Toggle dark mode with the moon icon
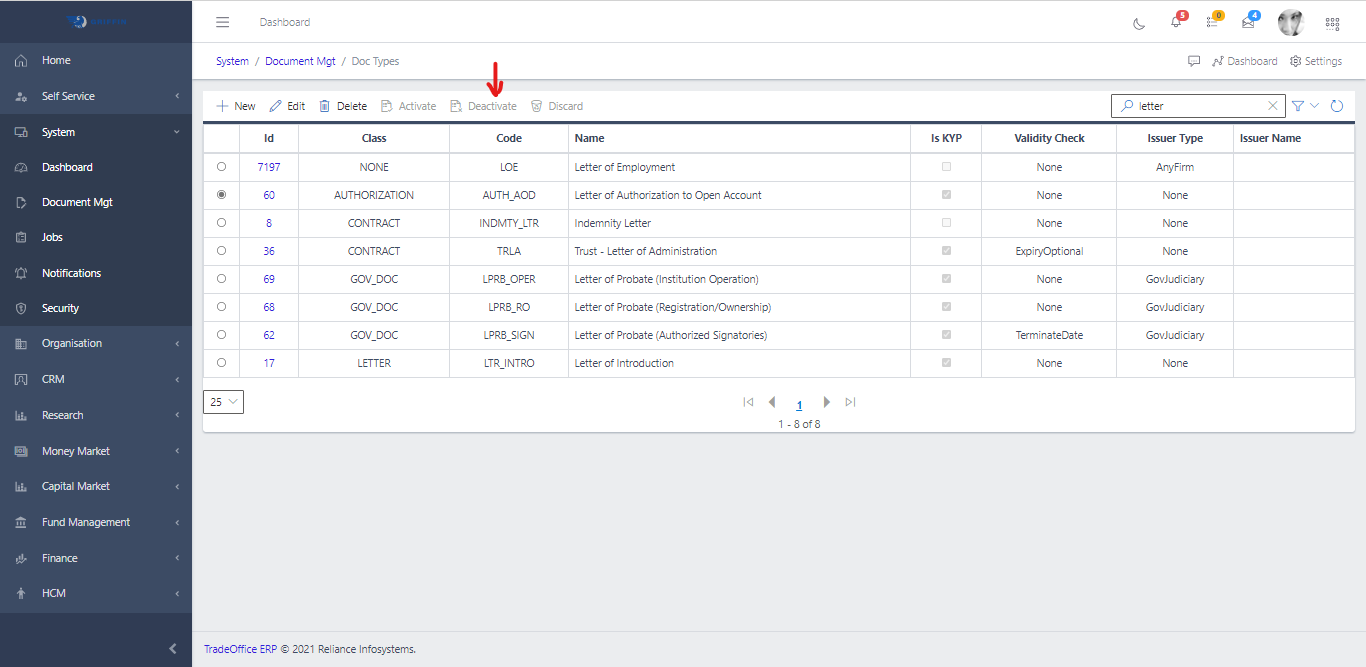 tap(1139, 22)
